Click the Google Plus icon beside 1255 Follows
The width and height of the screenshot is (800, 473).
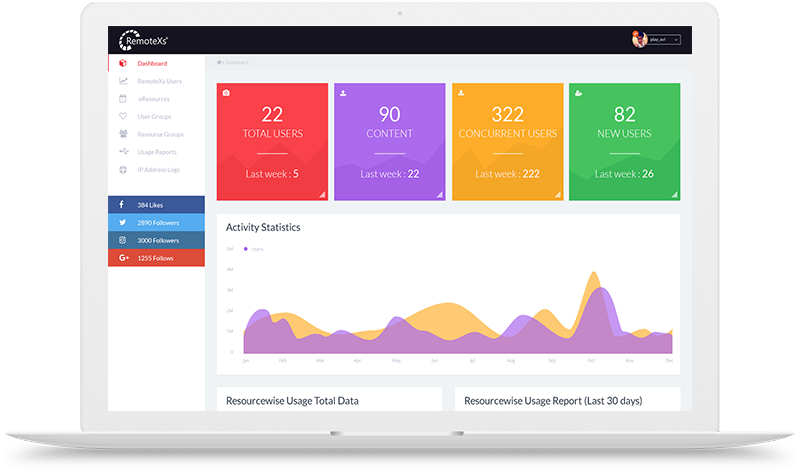click(123, 258)
